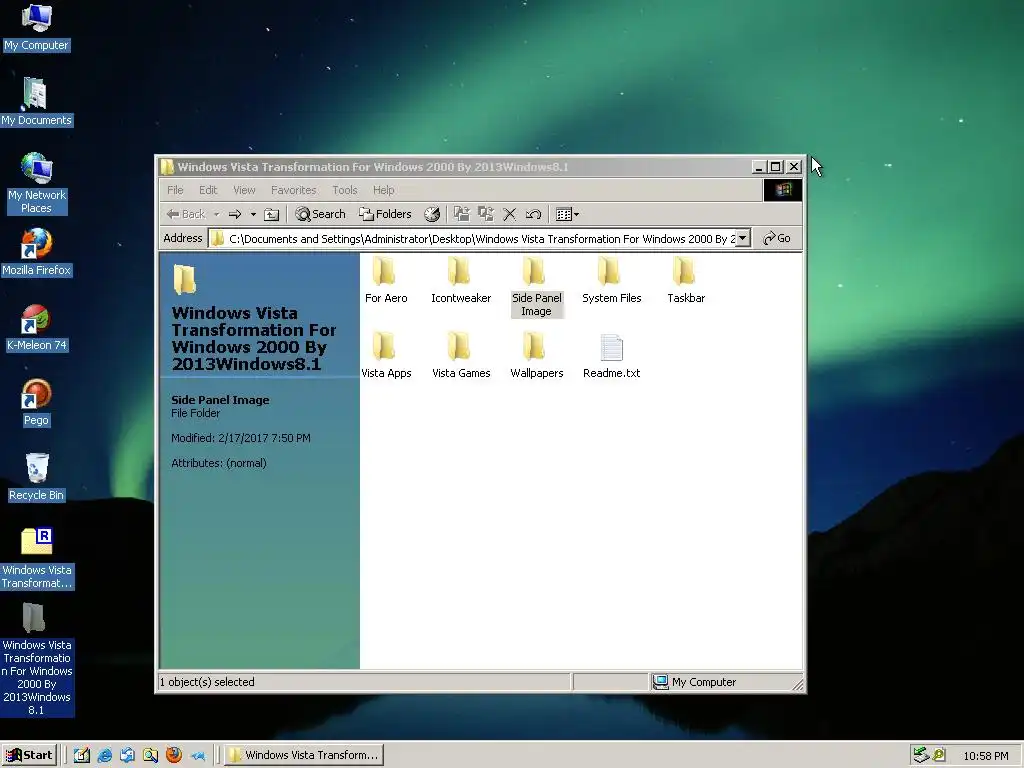Image resolution: width=1024 pixels, height=768 pixels.
Task: Click the Forward arrow button
Action: (x=235, y=214)
